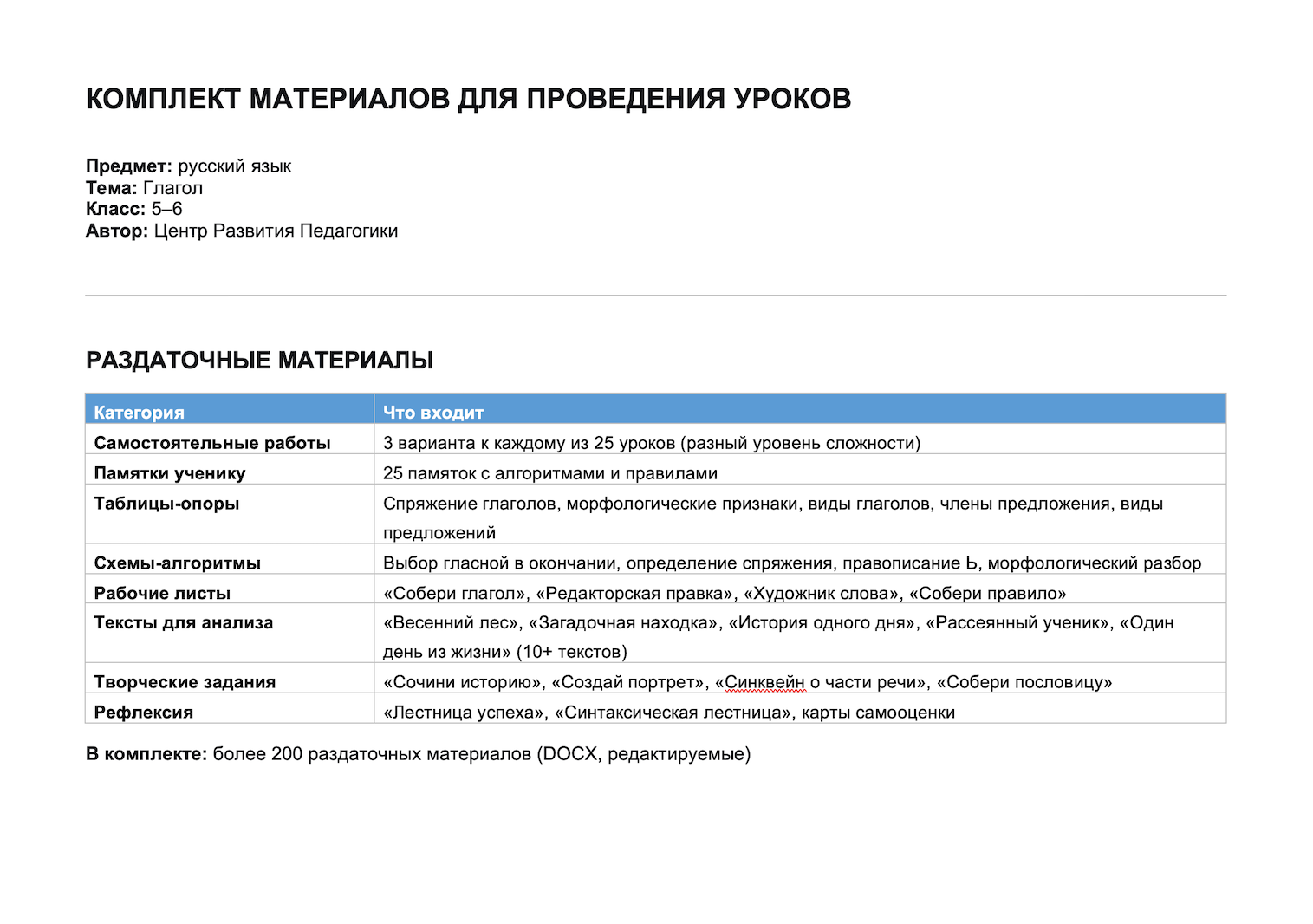
Task: Click the underlined word «Синквейн»
Action: coord(765,682)
